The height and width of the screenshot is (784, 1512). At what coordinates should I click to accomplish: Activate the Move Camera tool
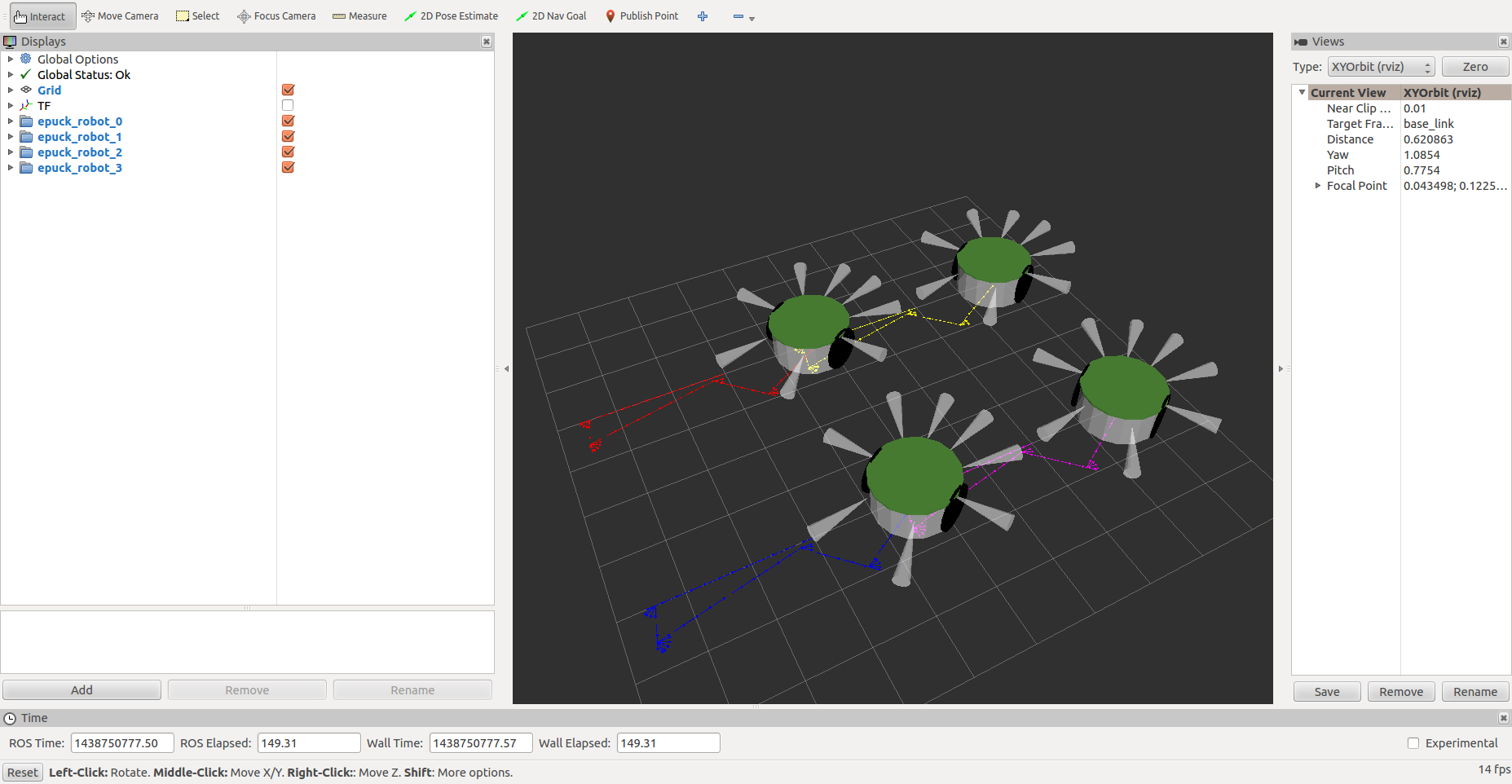point(120,16)
